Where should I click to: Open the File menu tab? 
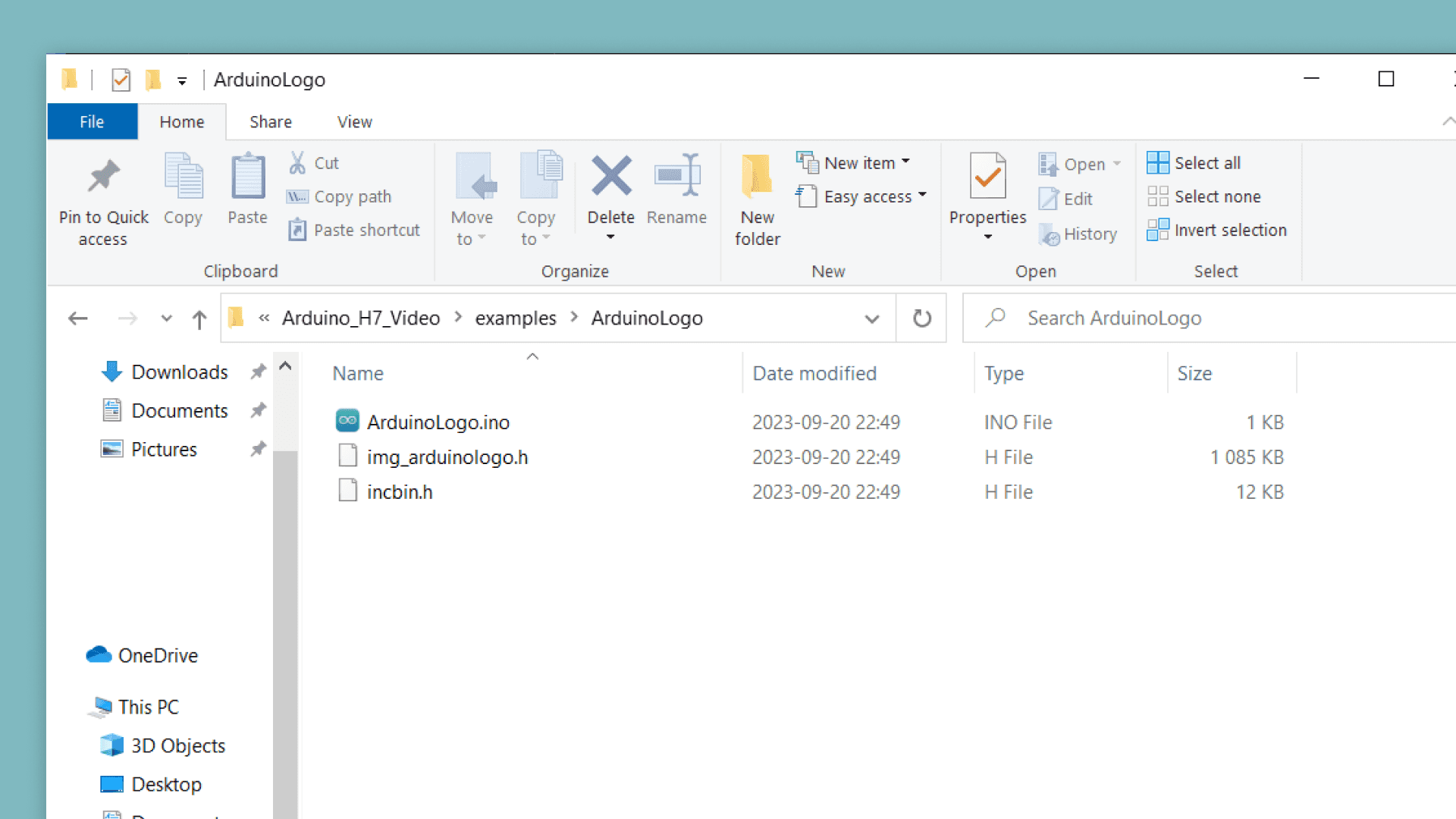coord(92,122)
